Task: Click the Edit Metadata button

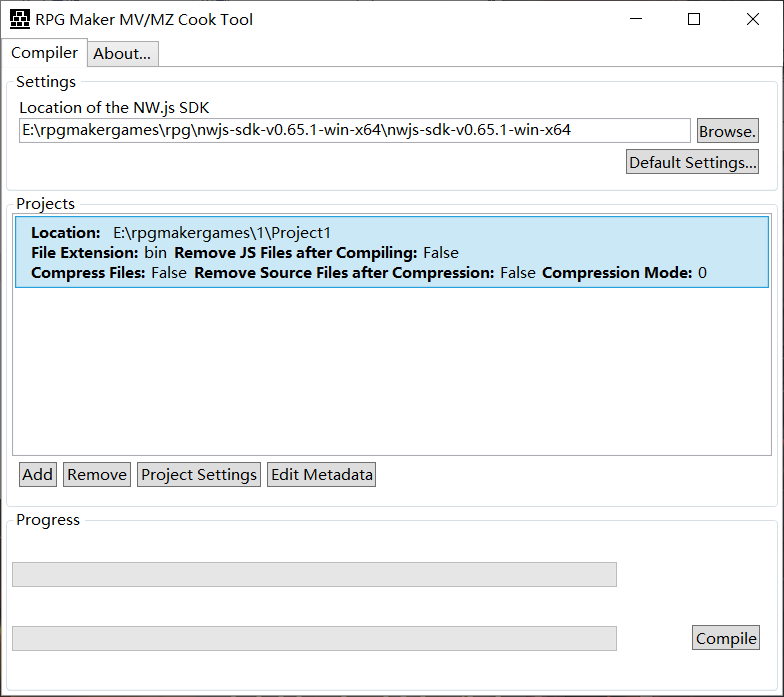Action: pos(321,474)
